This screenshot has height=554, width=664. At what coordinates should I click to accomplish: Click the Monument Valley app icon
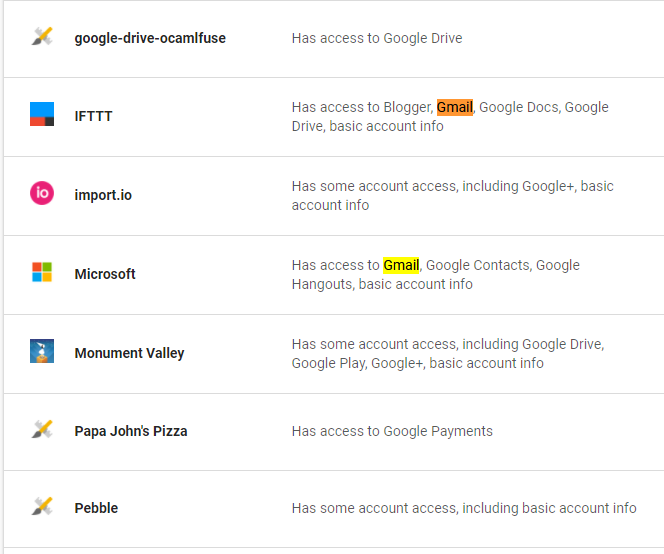[x=41, y=352]
